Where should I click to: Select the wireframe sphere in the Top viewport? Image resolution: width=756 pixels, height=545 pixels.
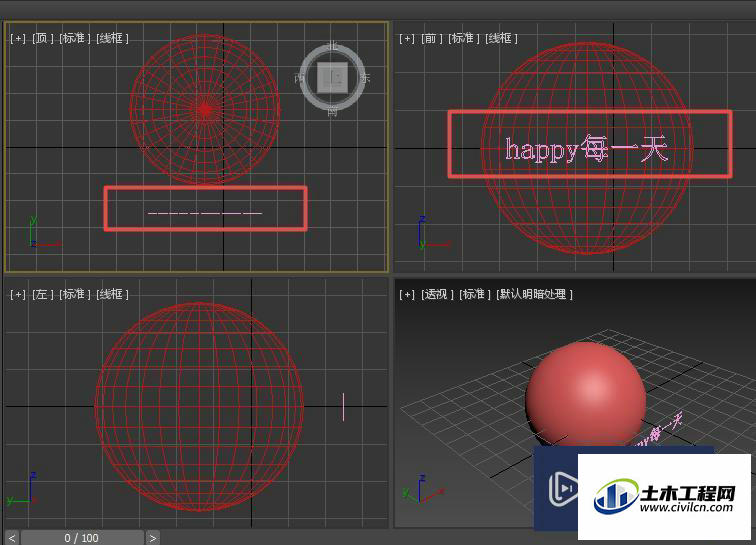coord(205,109)
